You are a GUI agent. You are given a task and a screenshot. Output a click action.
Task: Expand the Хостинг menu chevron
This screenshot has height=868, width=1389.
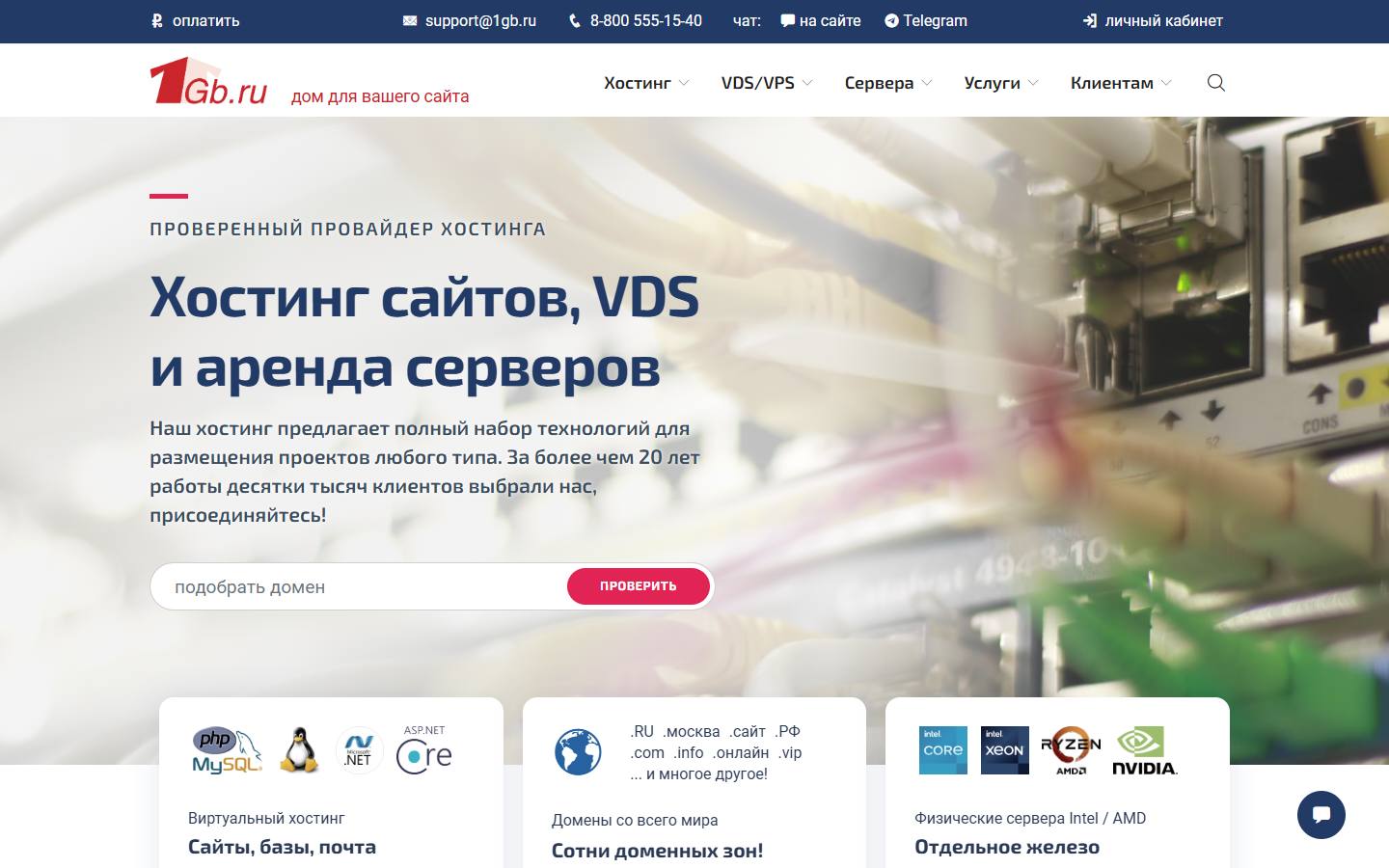coord(684,83)
